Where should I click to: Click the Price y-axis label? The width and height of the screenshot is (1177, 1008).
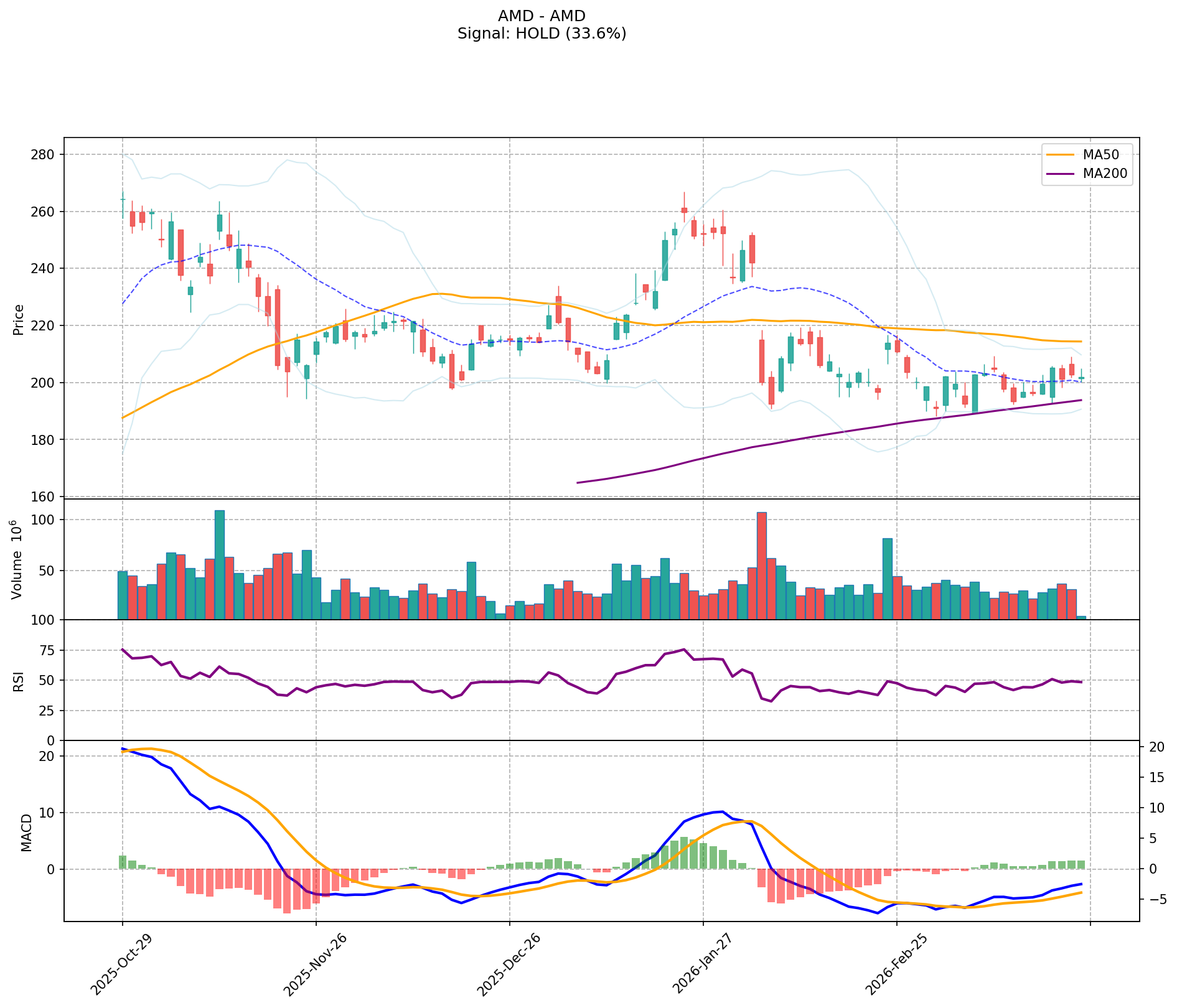(x=19, y=319)
